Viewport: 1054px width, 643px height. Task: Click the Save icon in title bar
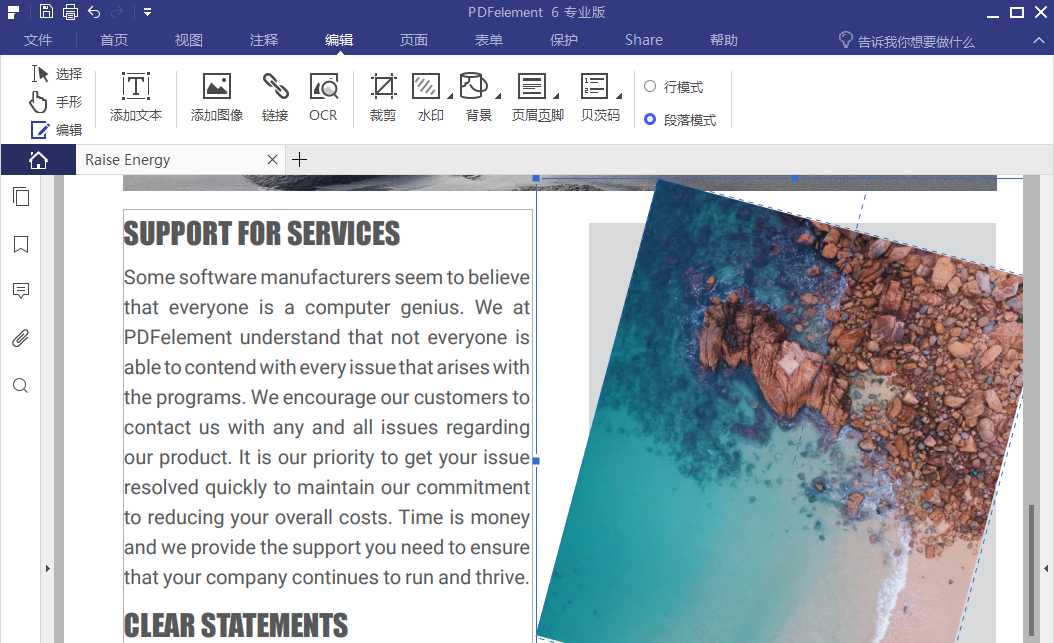[46, 11]
